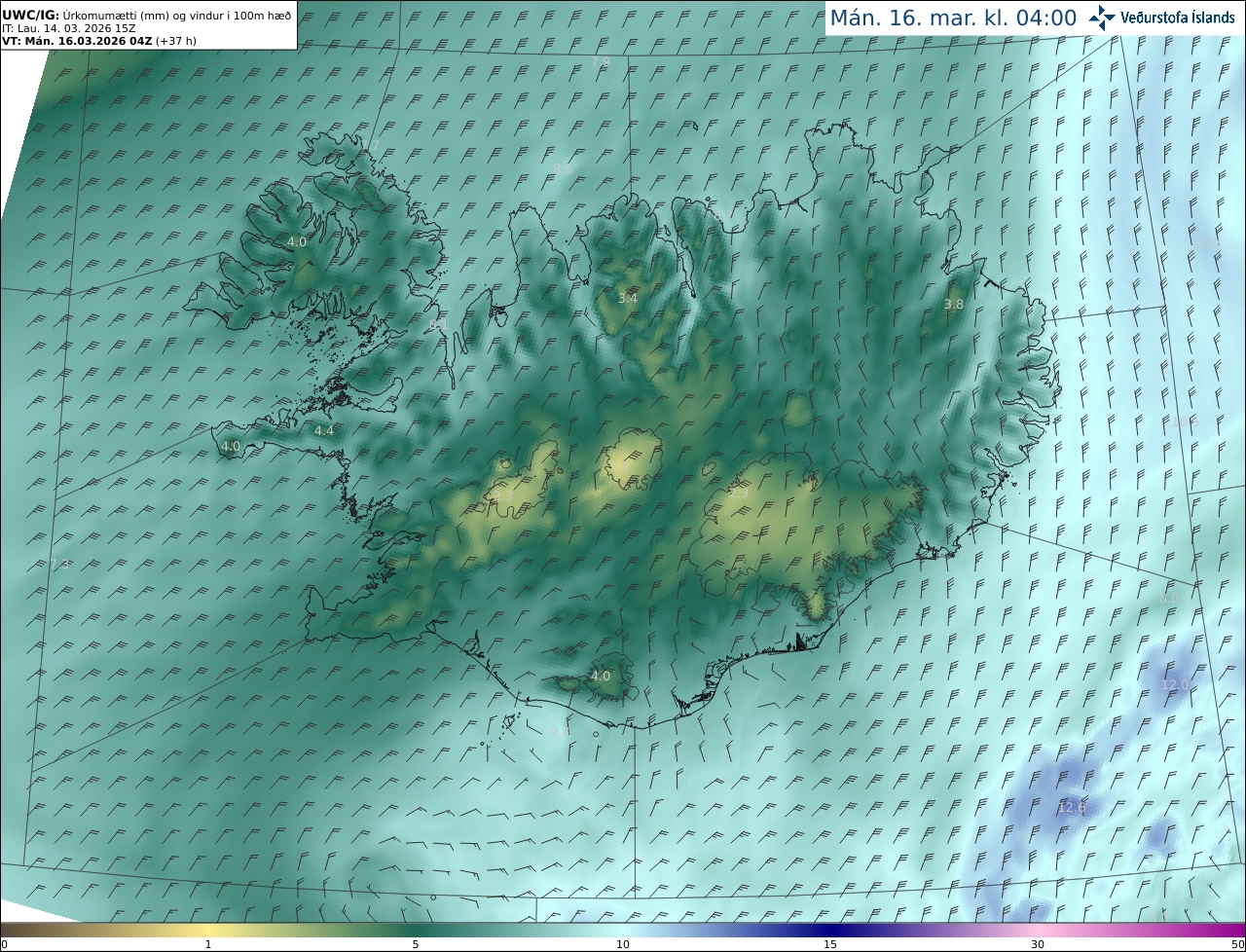This screenshot has height=952, width=1246.
Task: Click the '5' tick on the color scale
Action: coord(416,944)
